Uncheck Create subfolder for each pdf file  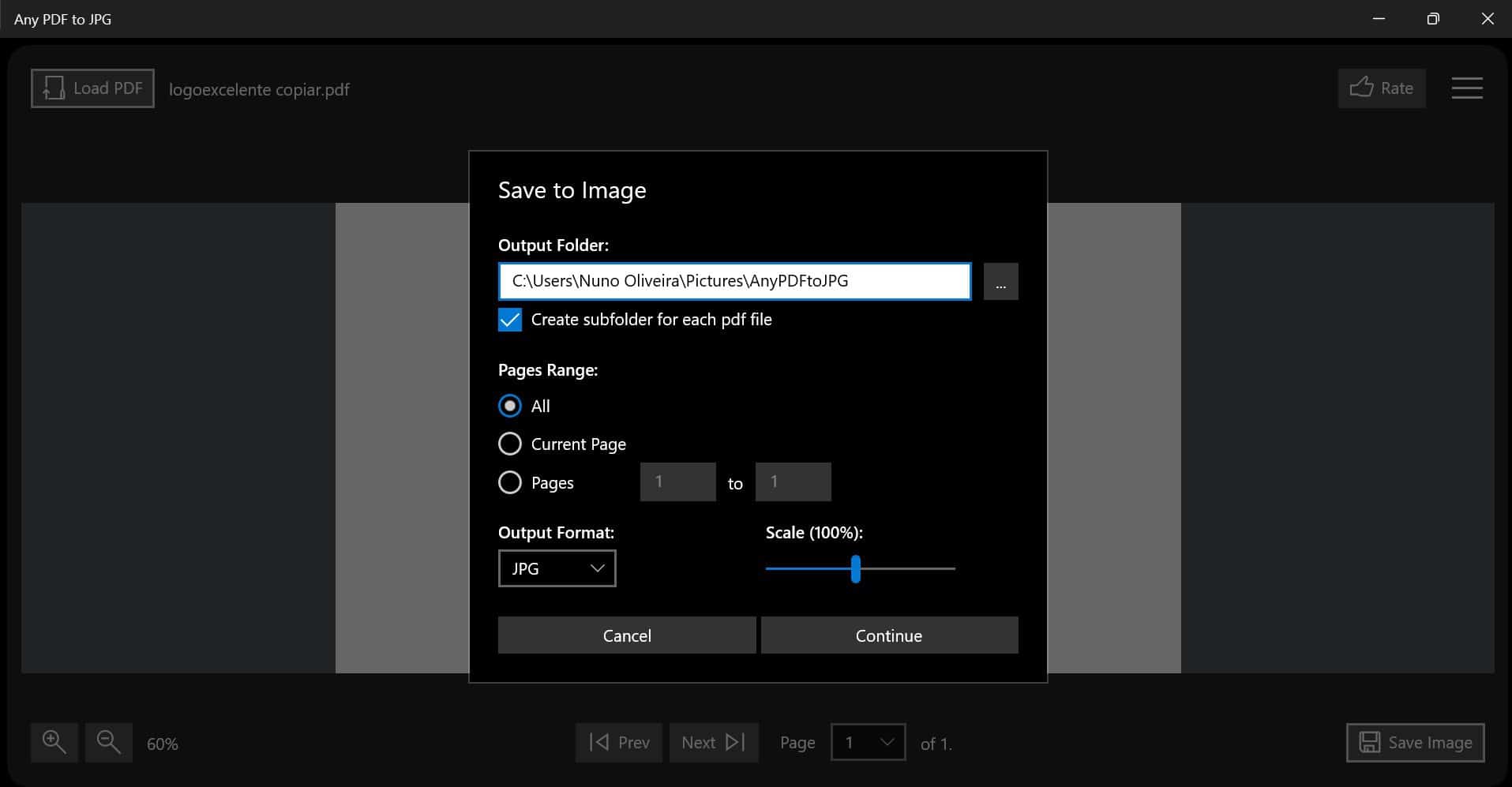[510, 320]
